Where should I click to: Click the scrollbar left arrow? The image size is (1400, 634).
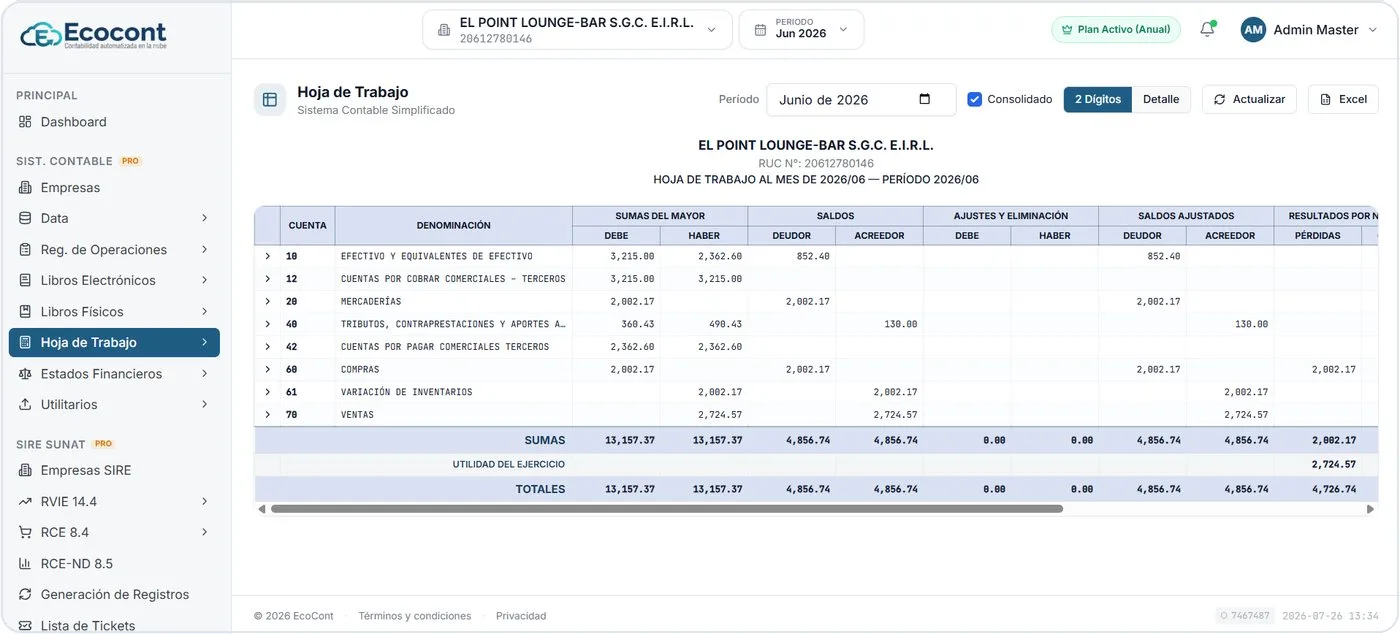262,509
